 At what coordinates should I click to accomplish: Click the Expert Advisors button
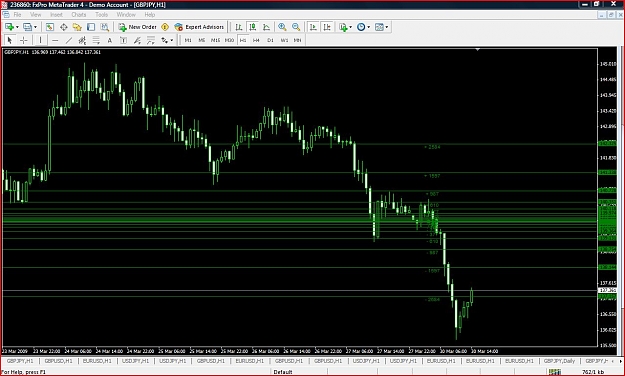point(199,27)
